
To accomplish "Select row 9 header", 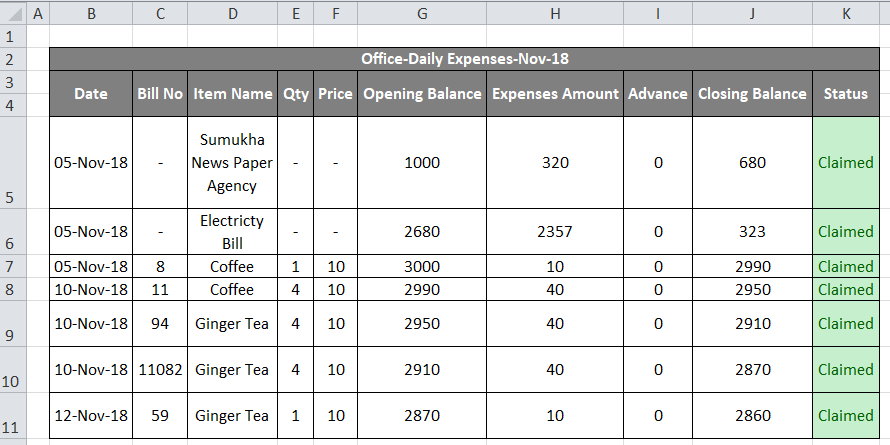I will 12,324.
